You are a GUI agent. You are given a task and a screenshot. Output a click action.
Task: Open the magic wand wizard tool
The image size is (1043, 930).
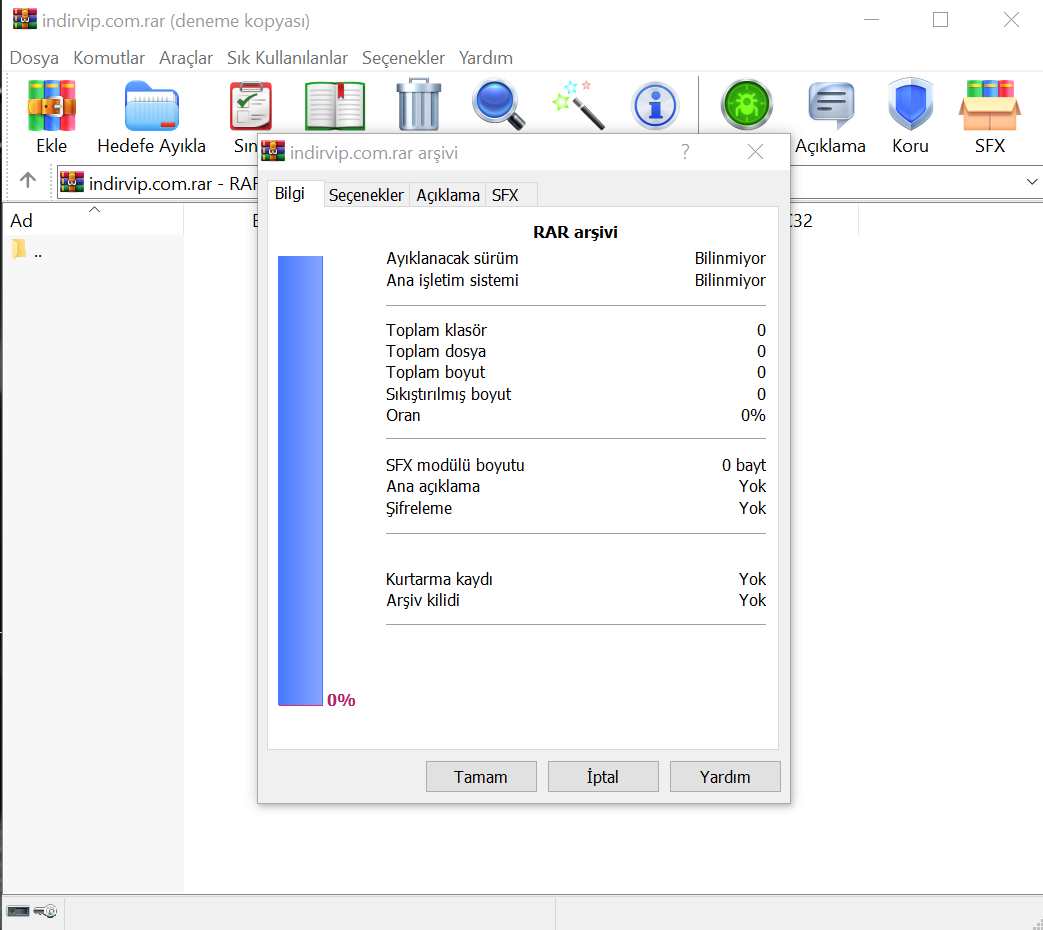(578, 105)
